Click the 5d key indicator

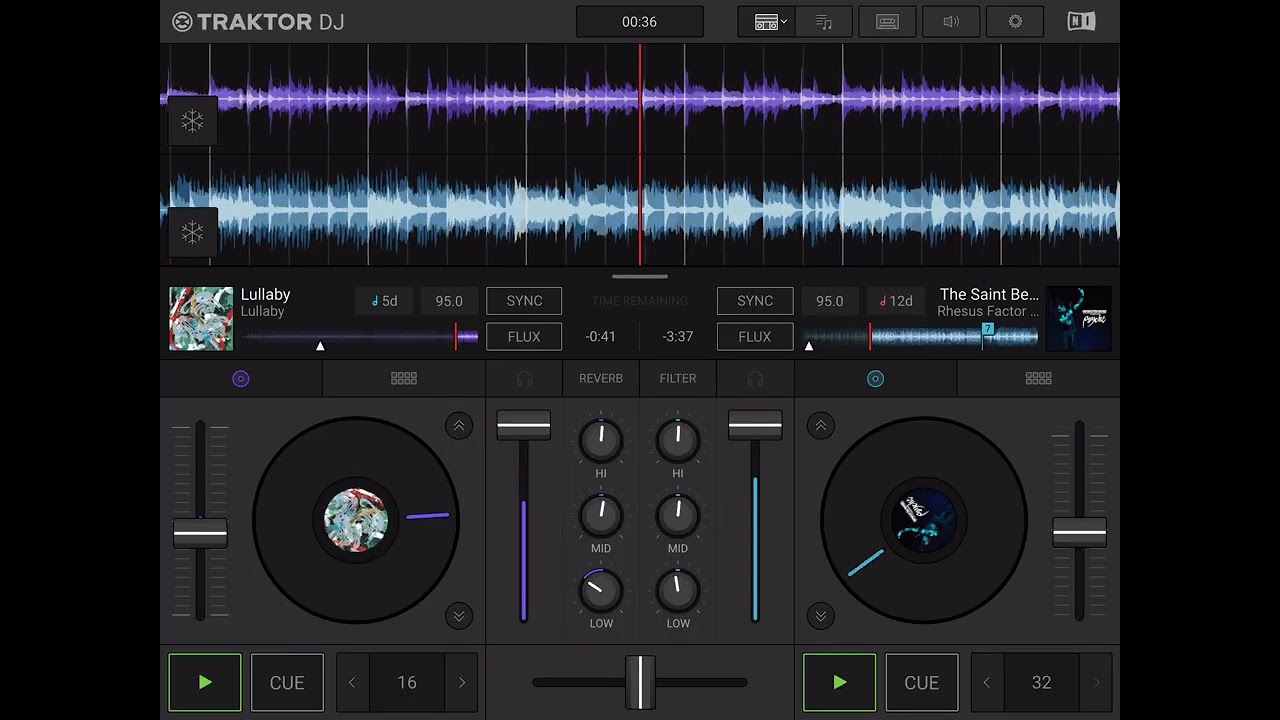tap(384, 301)
